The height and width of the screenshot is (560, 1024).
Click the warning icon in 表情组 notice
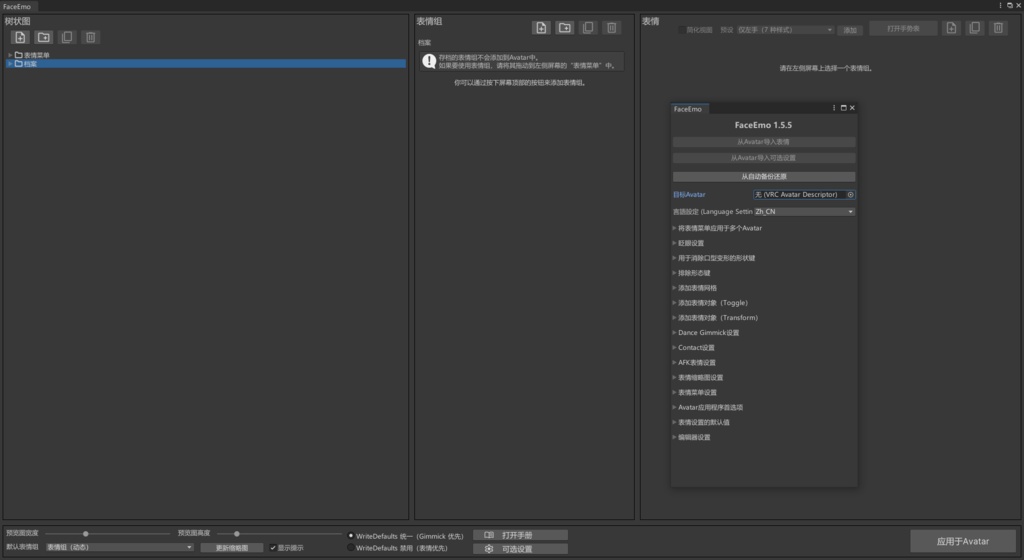(x=429, y=61)
